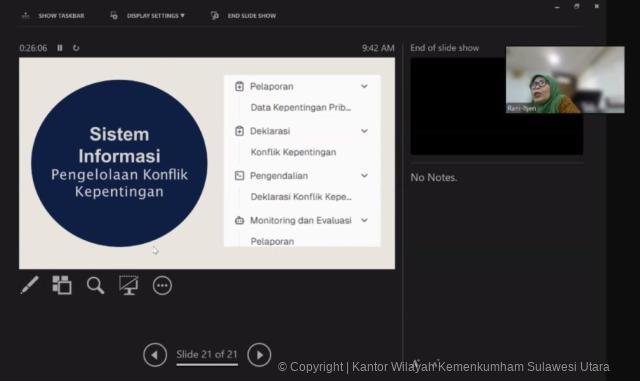Click the Pelaporan top menu label
The image size is (640, 381).
[x=271, y=87]
